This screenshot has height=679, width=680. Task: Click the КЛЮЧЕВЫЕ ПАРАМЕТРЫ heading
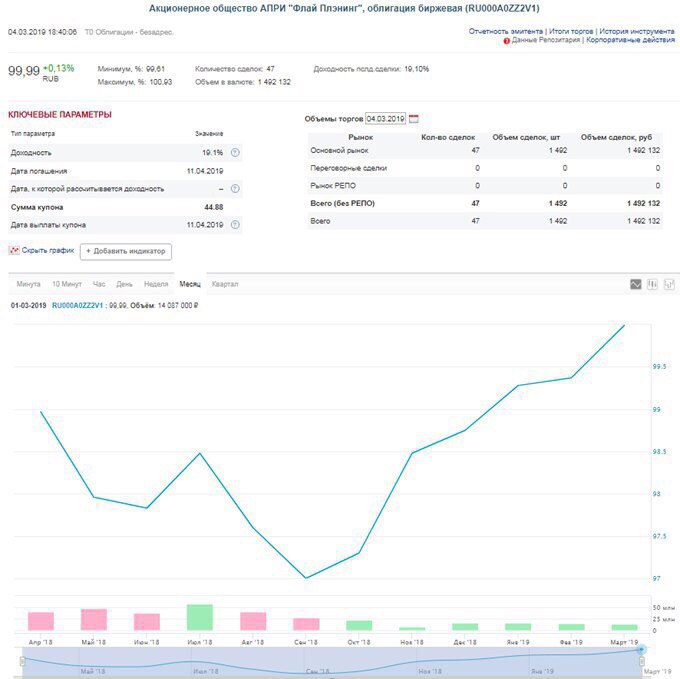click(60, 115)
